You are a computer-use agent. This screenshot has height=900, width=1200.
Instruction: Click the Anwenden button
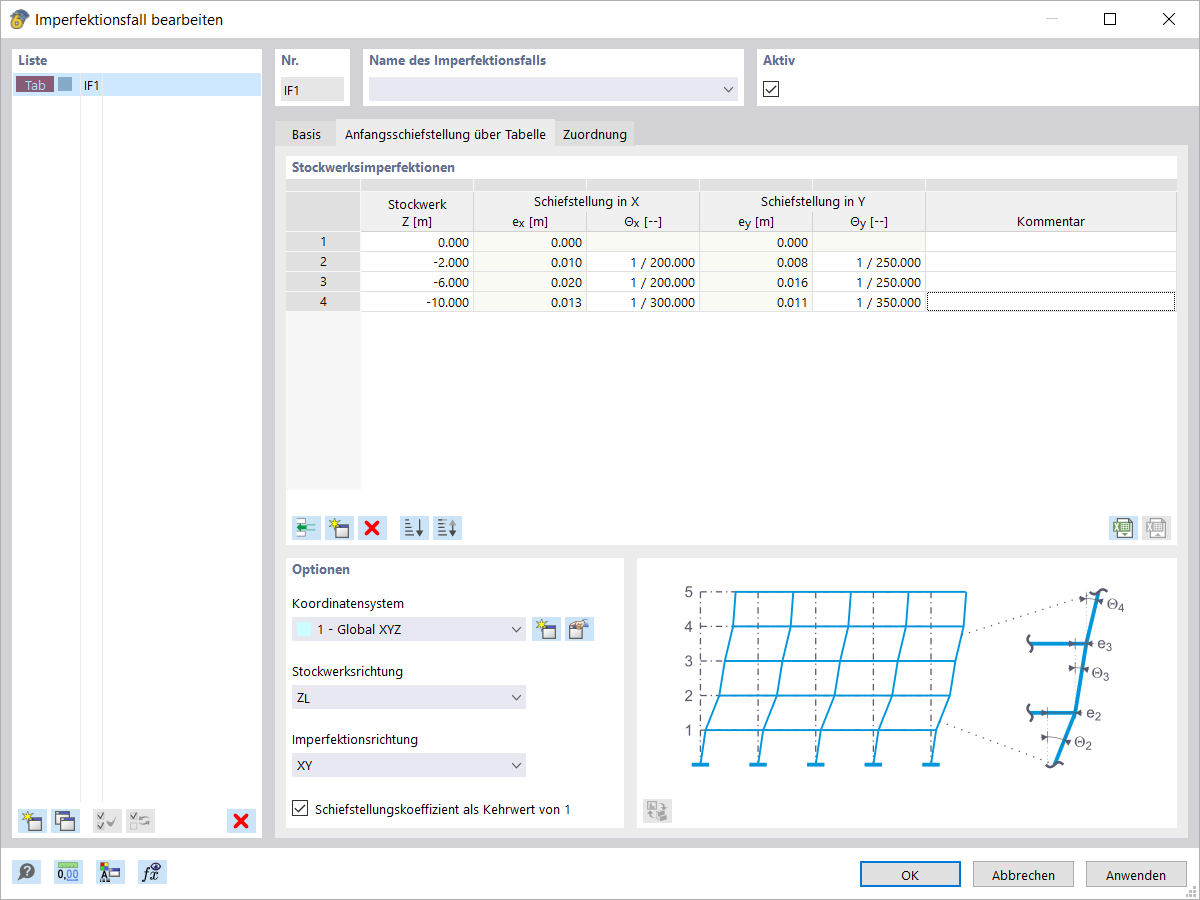[x=1136, y=874]
